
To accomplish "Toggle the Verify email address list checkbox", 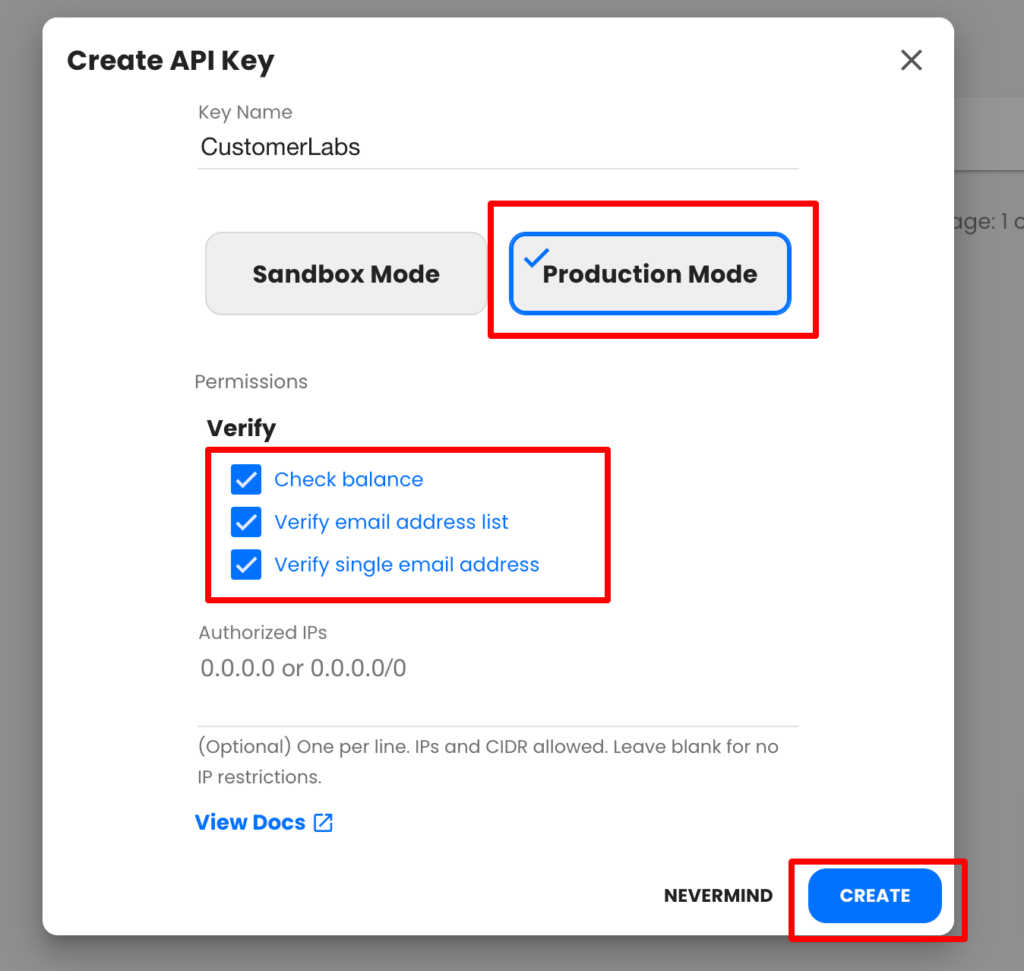I will 246,522.
